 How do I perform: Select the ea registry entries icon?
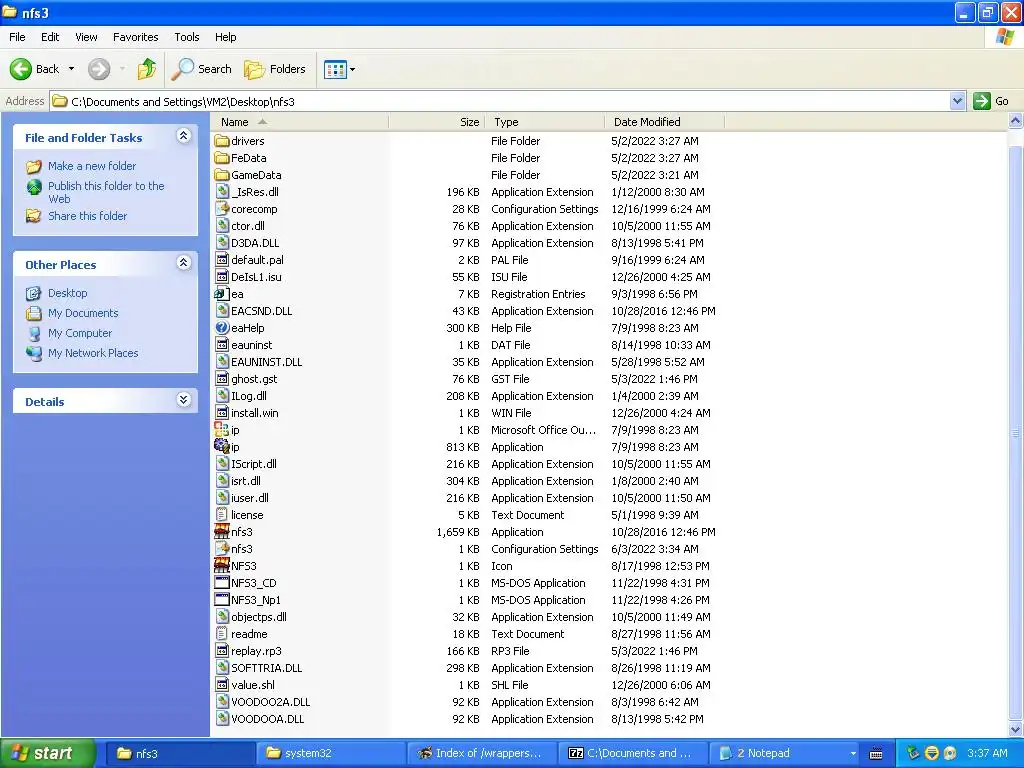click(x=222, y=293)
